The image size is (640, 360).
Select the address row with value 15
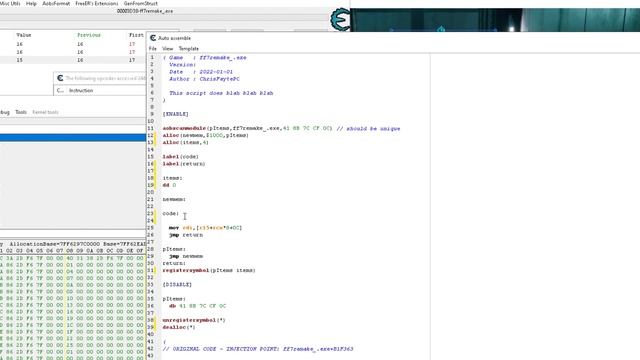click(73, 60)
